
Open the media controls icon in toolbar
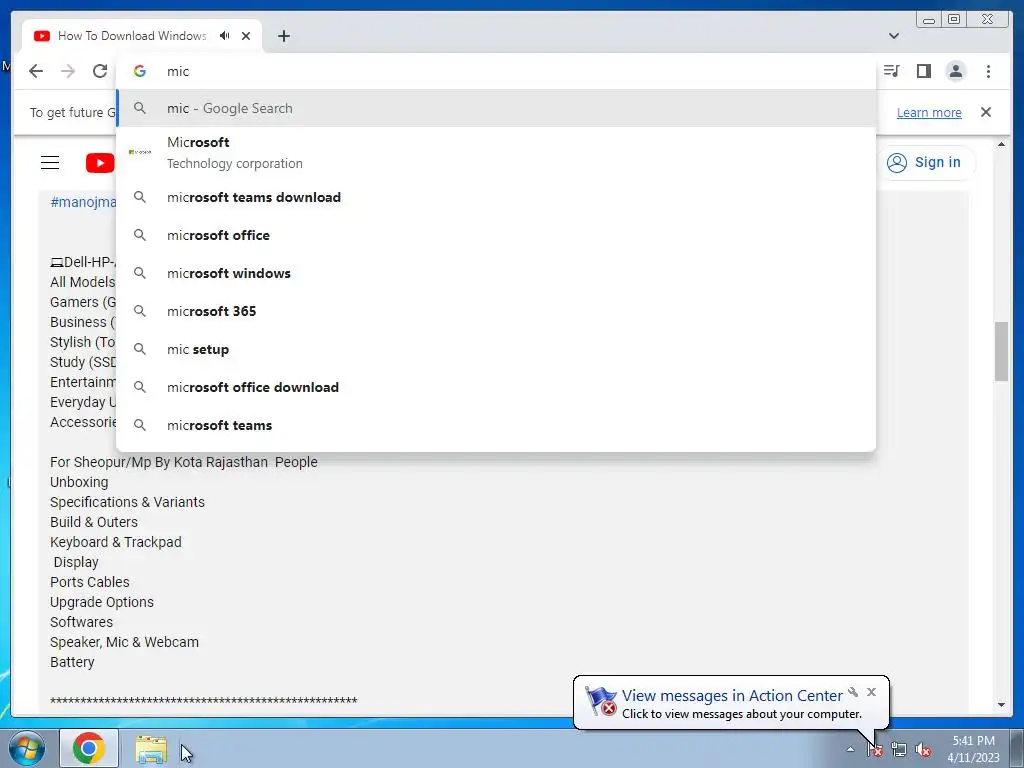pyautogui.click(x=891, y=71)
